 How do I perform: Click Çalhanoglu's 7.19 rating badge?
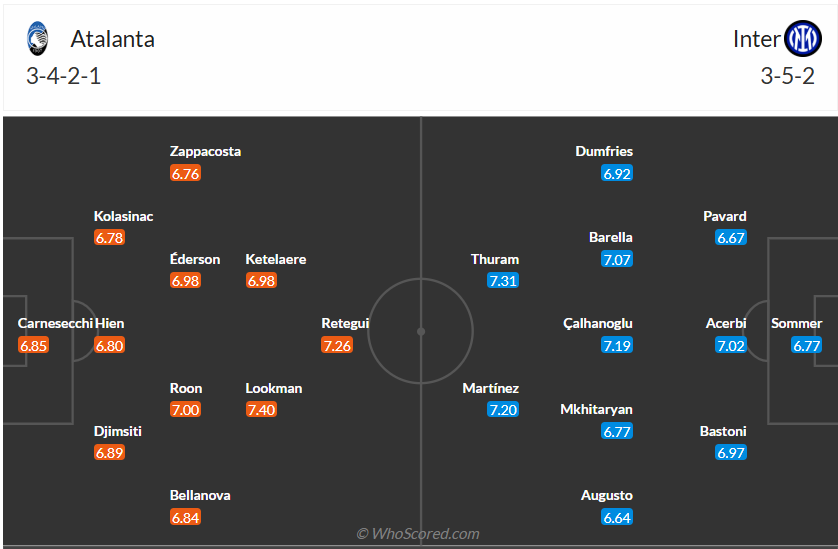point(617,345)
